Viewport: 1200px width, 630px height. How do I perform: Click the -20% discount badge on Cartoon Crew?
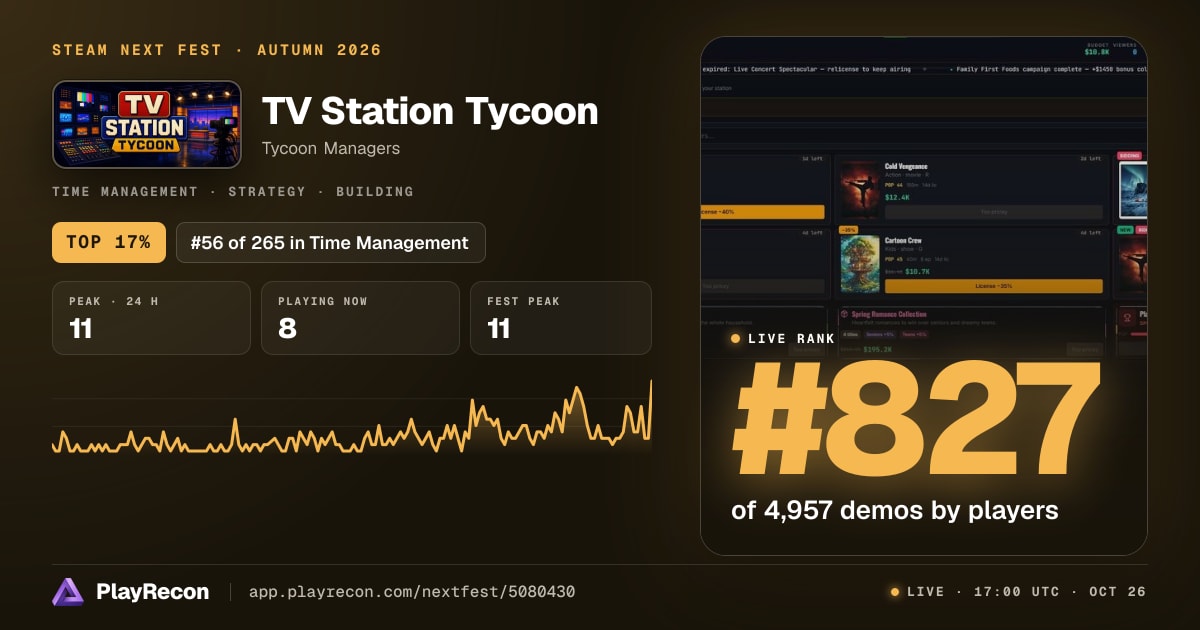click(x=849, y=229)
